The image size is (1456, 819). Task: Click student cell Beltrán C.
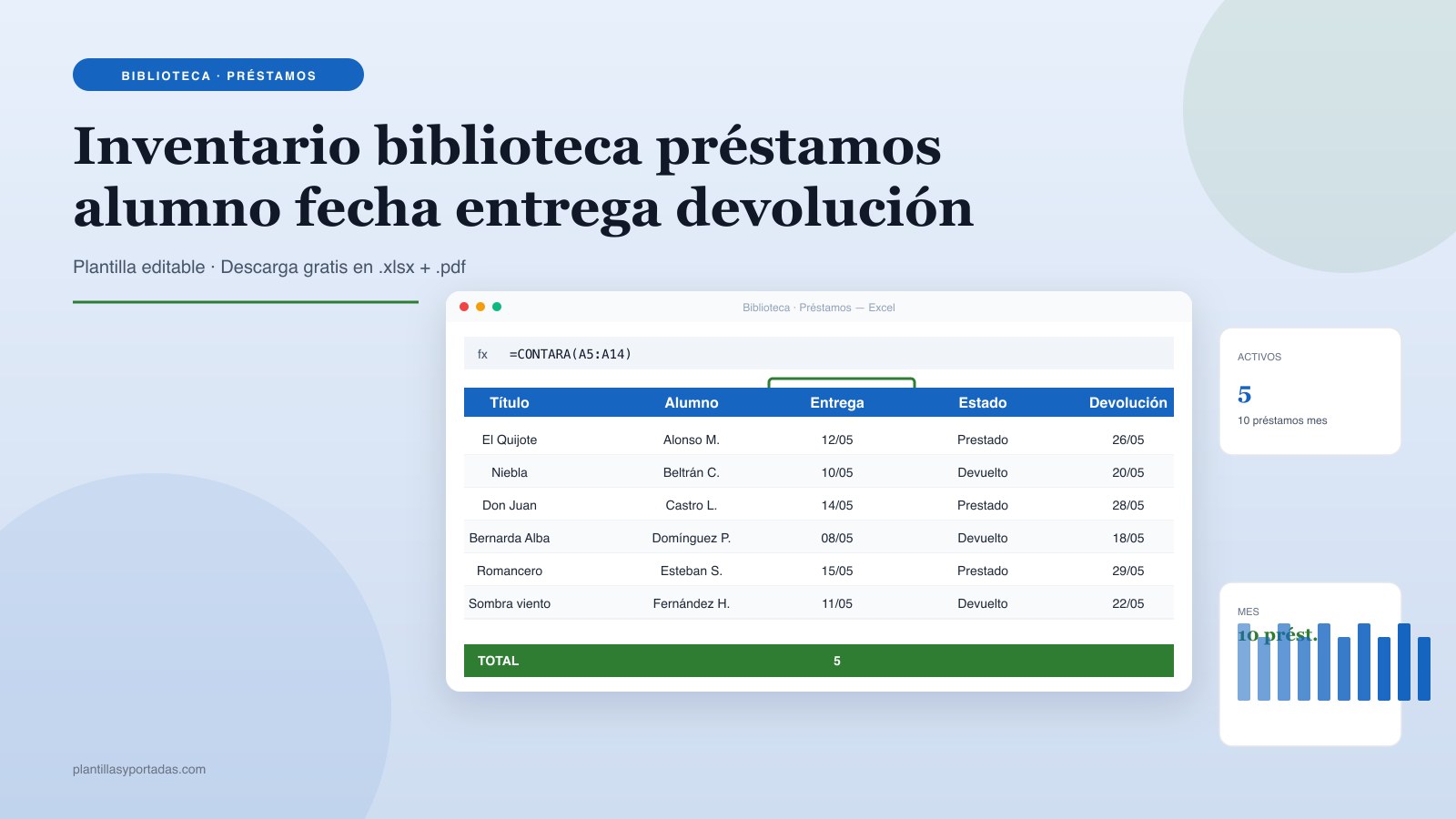692,472
